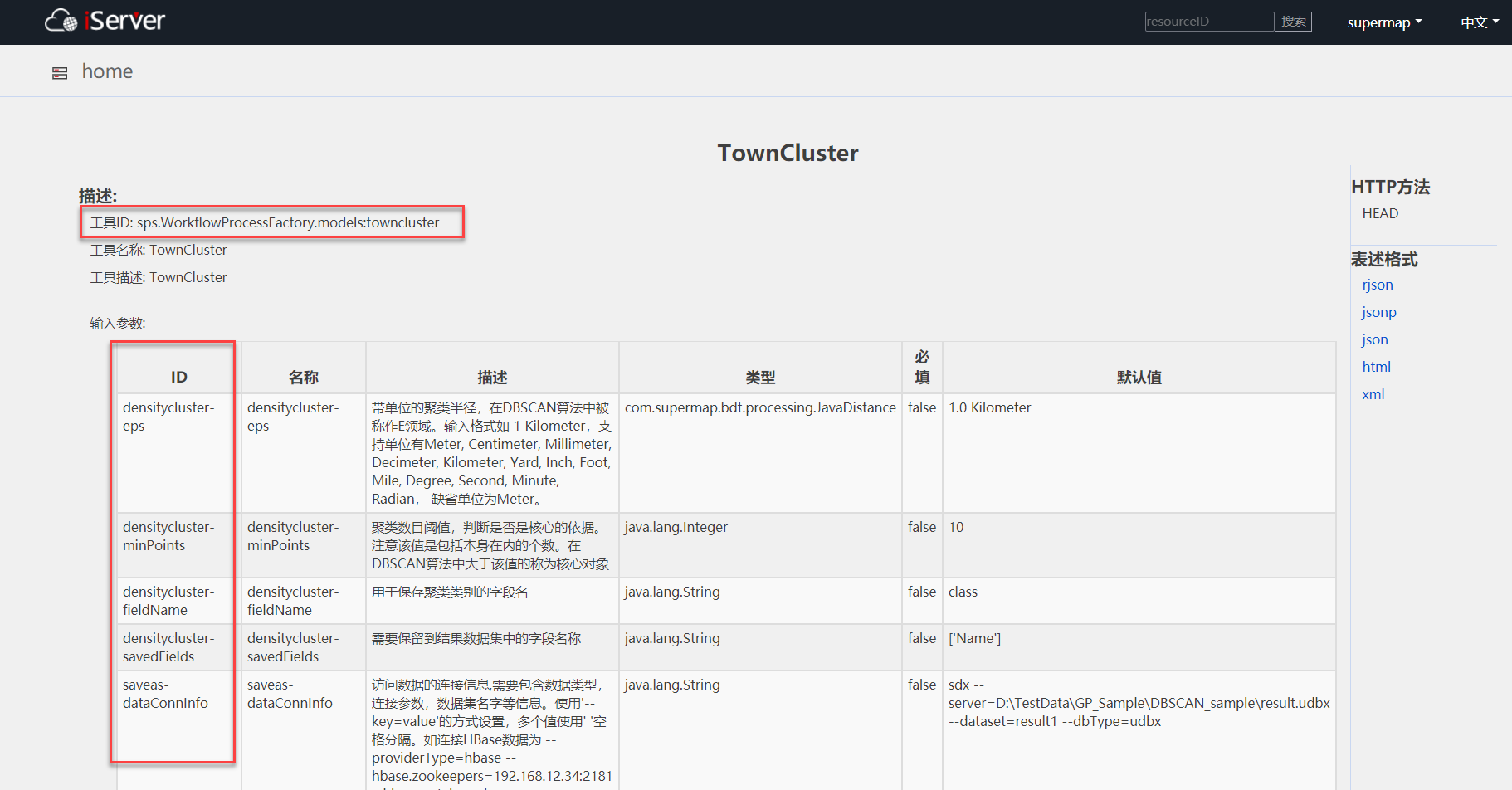Click the 工具ID towncluster text line
Screen dimensions: 1512x790
click(x=265, y=222)
